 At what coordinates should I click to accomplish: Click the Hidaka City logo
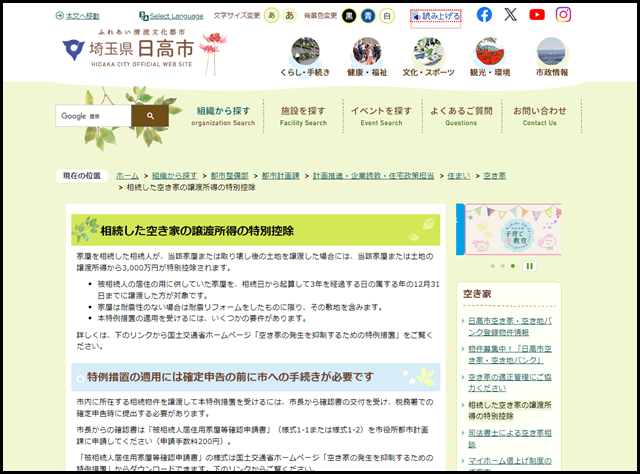pos(128,49)
